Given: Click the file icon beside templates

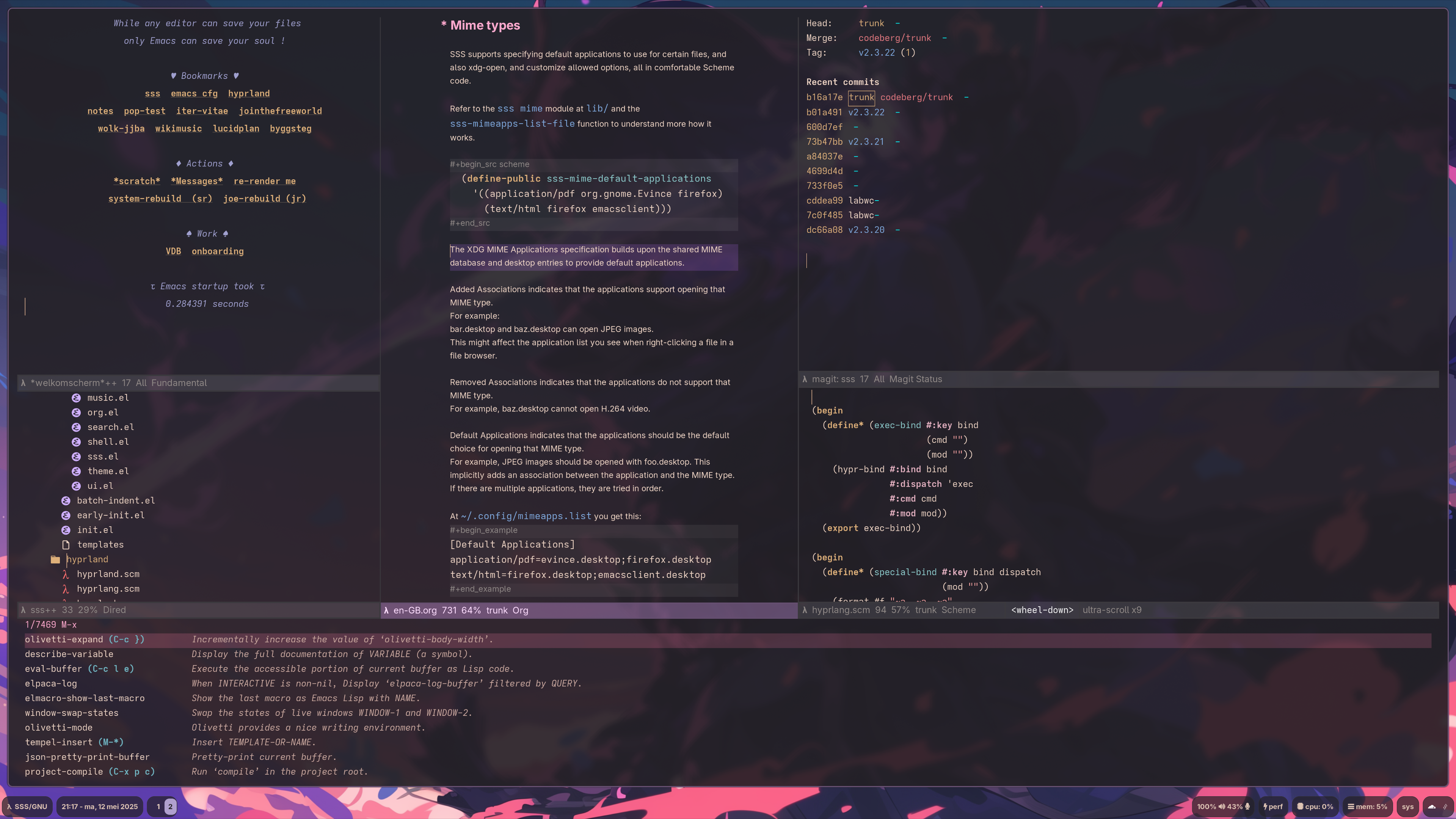Looking at the screenshot, I should click(66, 545).
